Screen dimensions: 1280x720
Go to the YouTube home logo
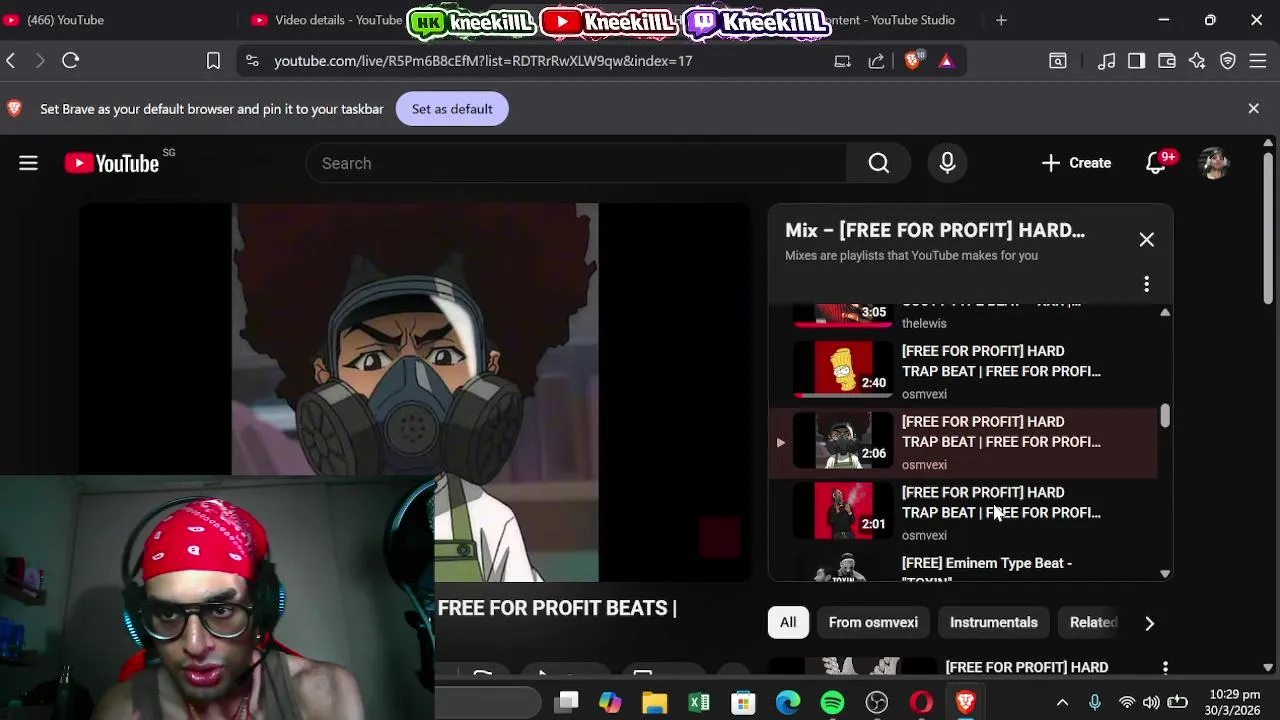(112, 163)
